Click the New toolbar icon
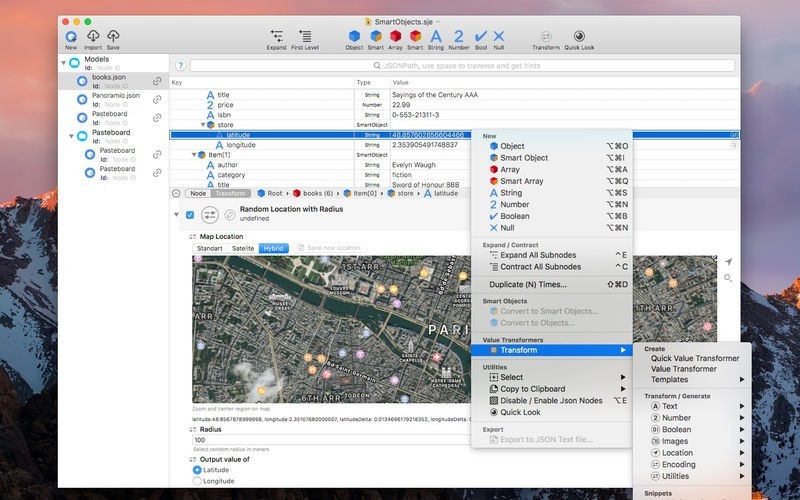The width and height of the screenshot is (800, 500). pyautogui.click(x=71, y=37)
